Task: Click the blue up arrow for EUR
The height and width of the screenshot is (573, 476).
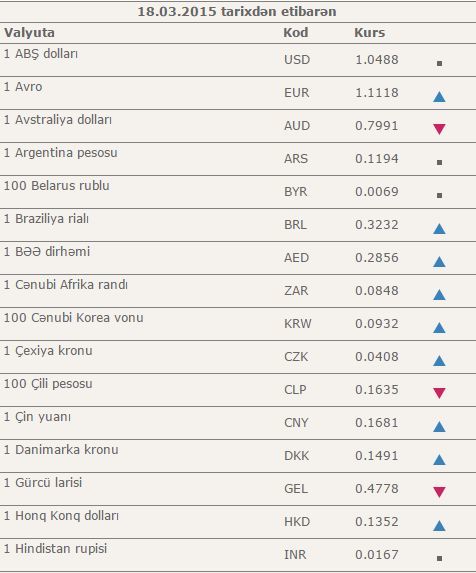Action: pyautogui.click(x=439, y=97)
